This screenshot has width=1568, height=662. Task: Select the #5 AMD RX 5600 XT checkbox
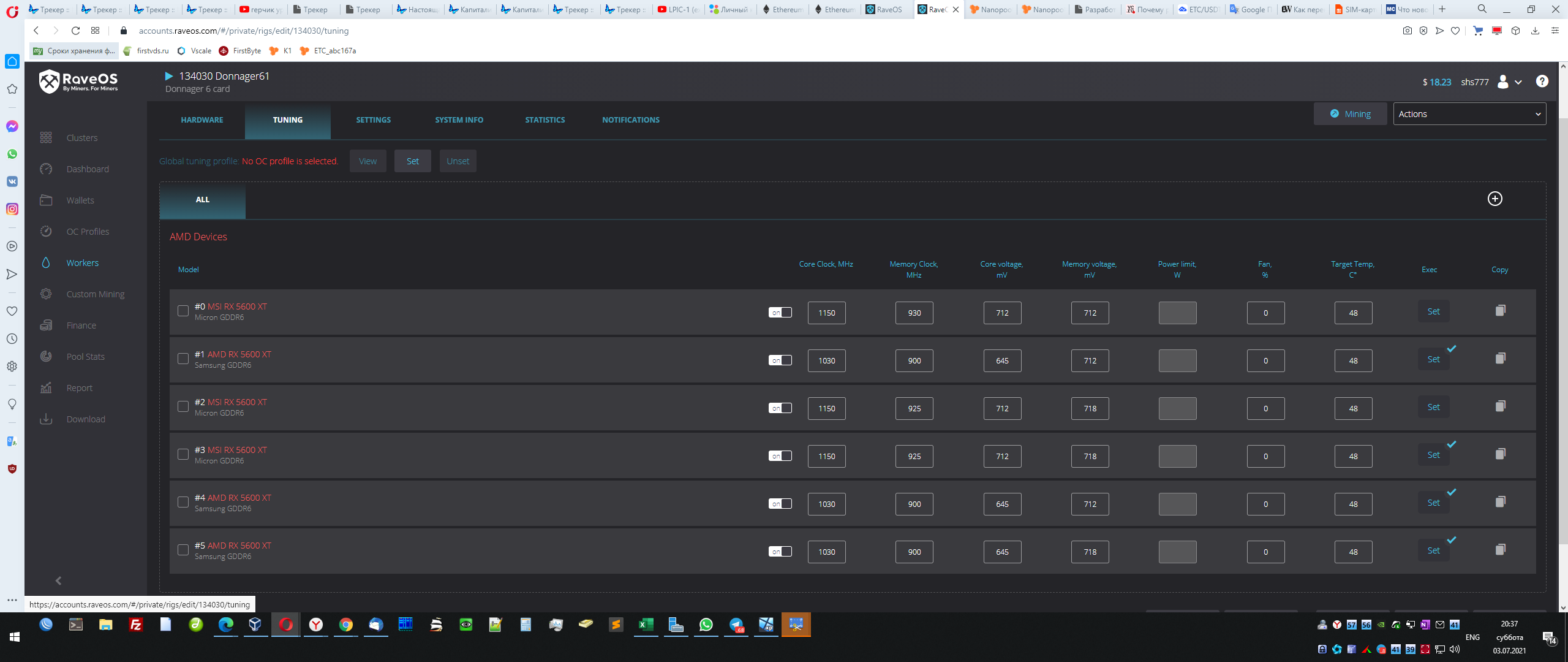[183, 550]
